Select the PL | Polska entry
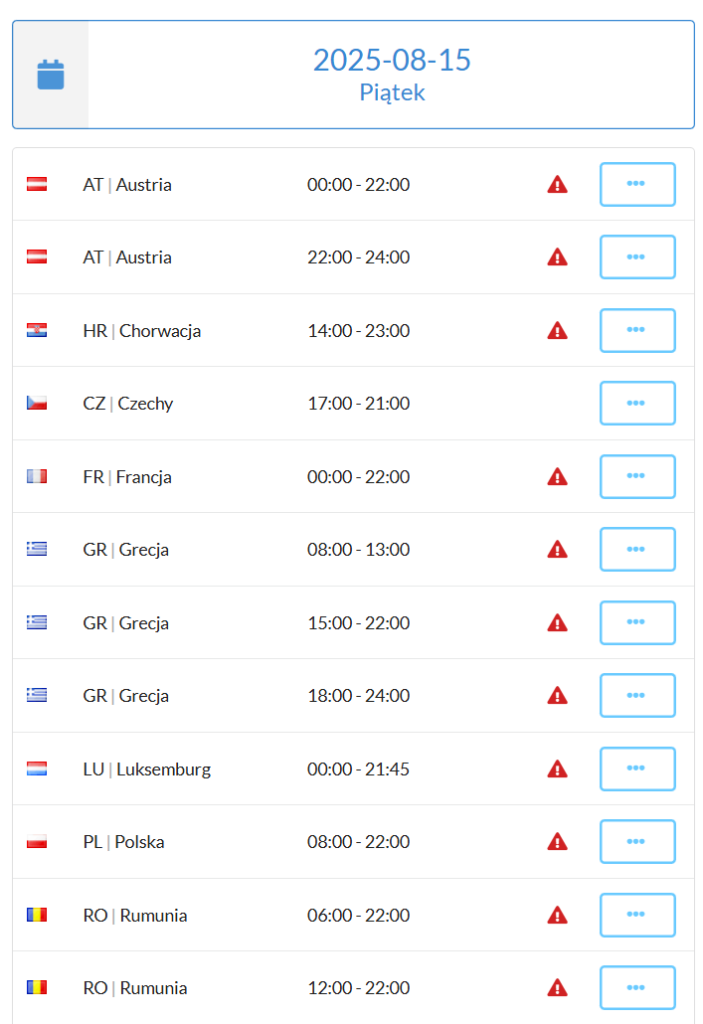Screen dimensions: 703x1024 (x=123, y=842)
